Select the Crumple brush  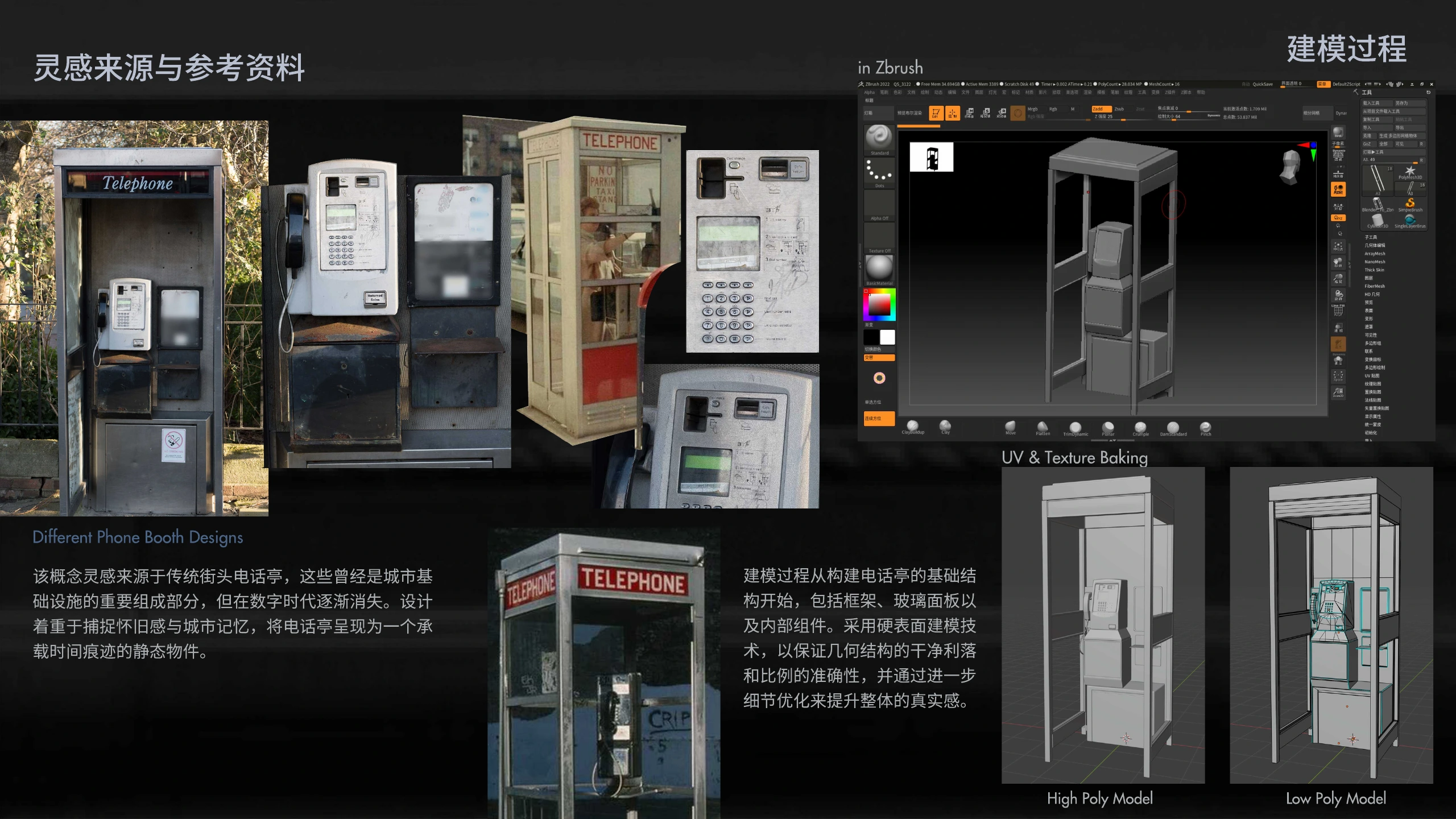1140,428
